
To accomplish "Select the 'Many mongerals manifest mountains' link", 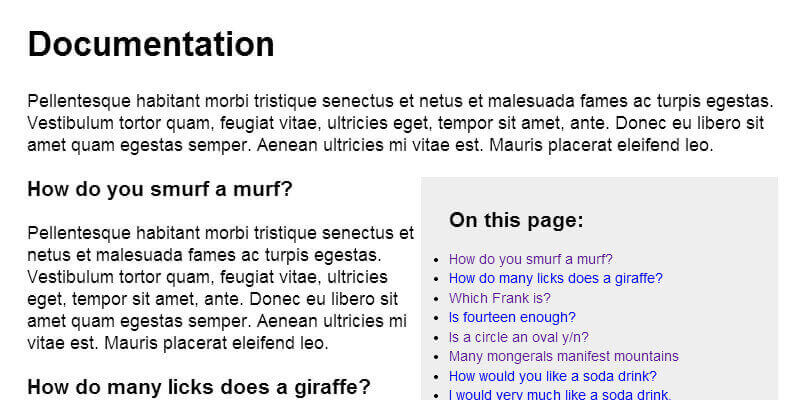I will tap(563, 356).
